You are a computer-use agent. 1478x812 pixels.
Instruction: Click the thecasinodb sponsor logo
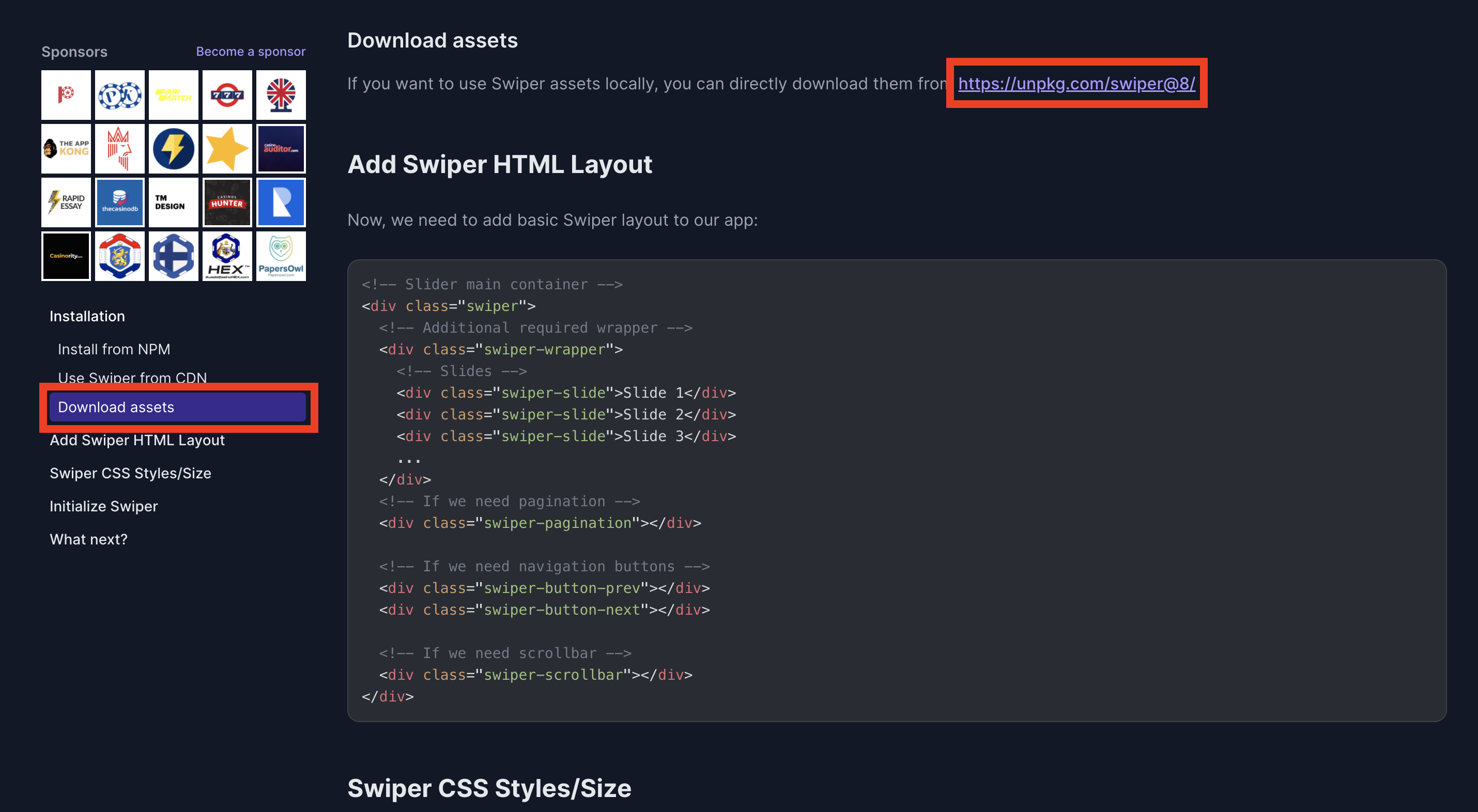[x=120, y=202]
